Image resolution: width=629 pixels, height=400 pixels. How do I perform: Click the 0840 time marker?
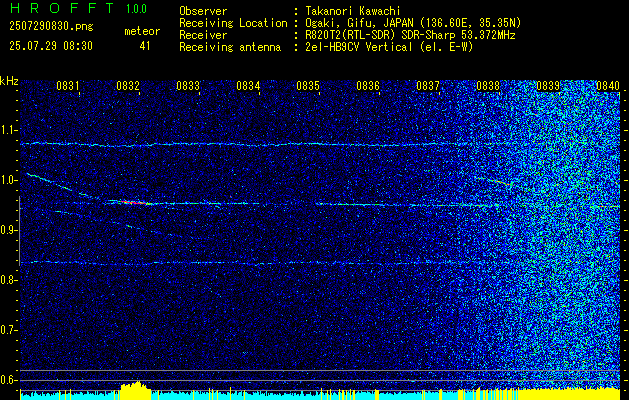608,85
